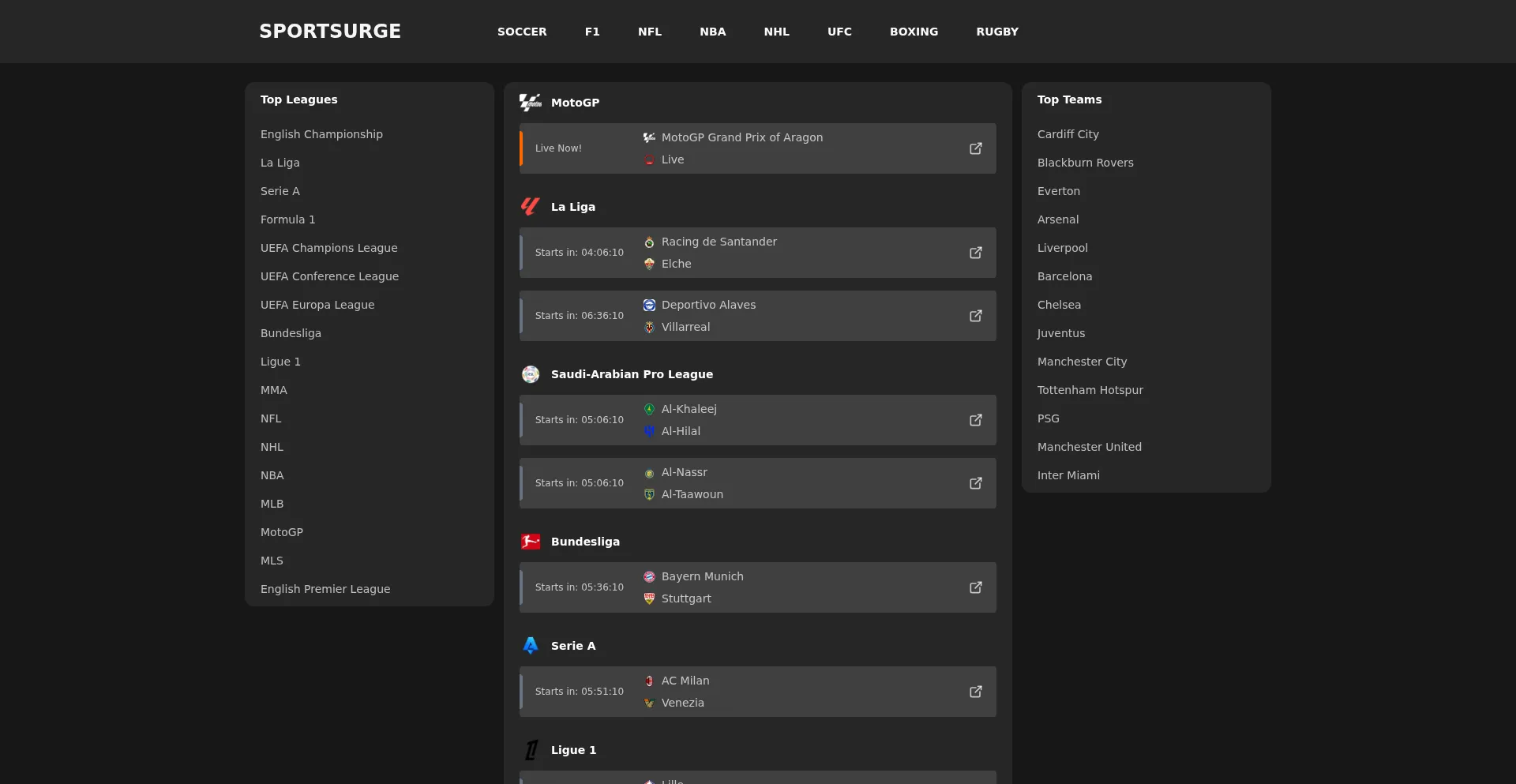
Task: Open external link for Racing de Santander match
Action: point(976,253)
